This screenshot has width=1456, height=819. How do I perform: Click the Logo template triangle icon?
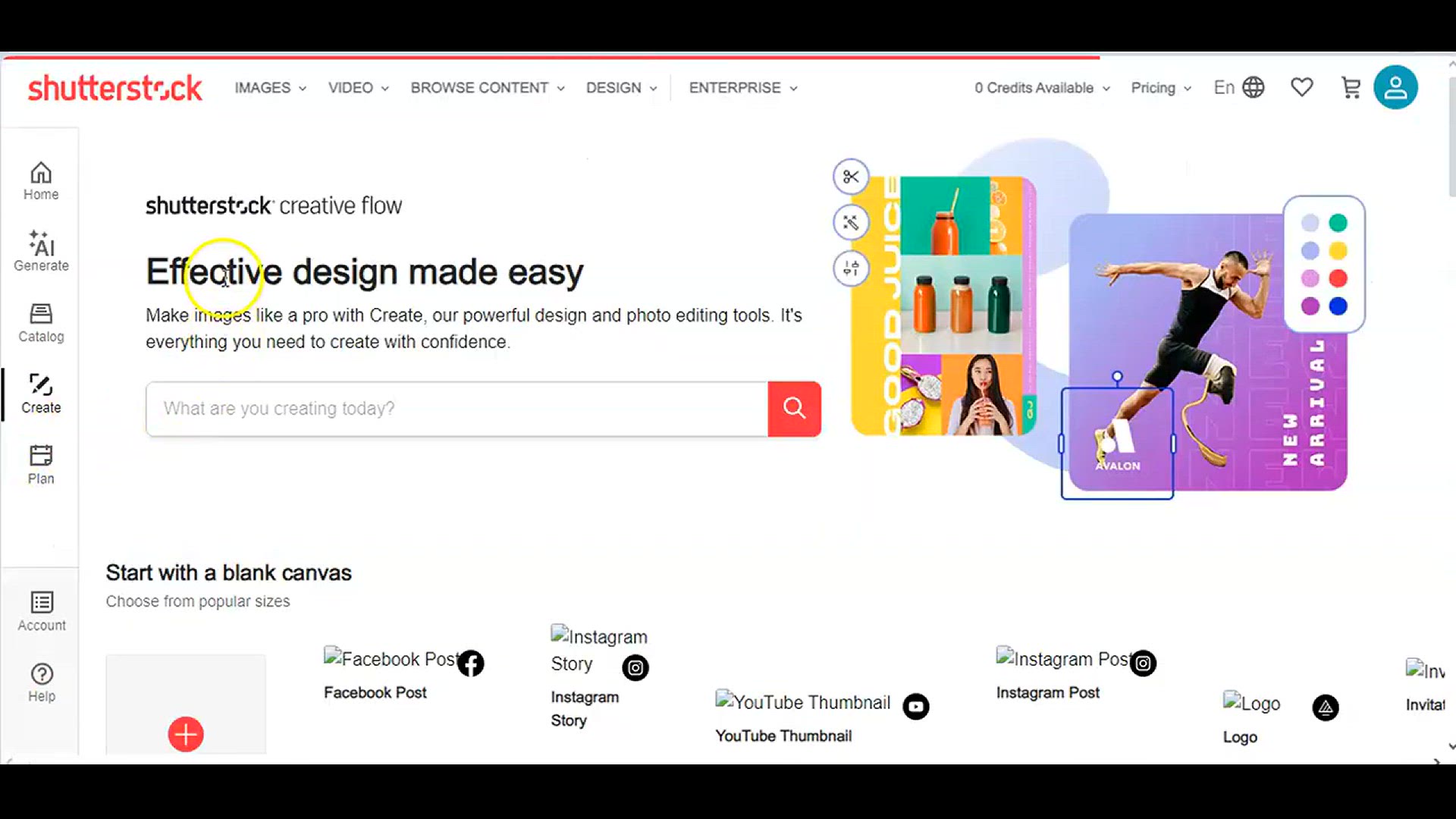point(1326,708)
